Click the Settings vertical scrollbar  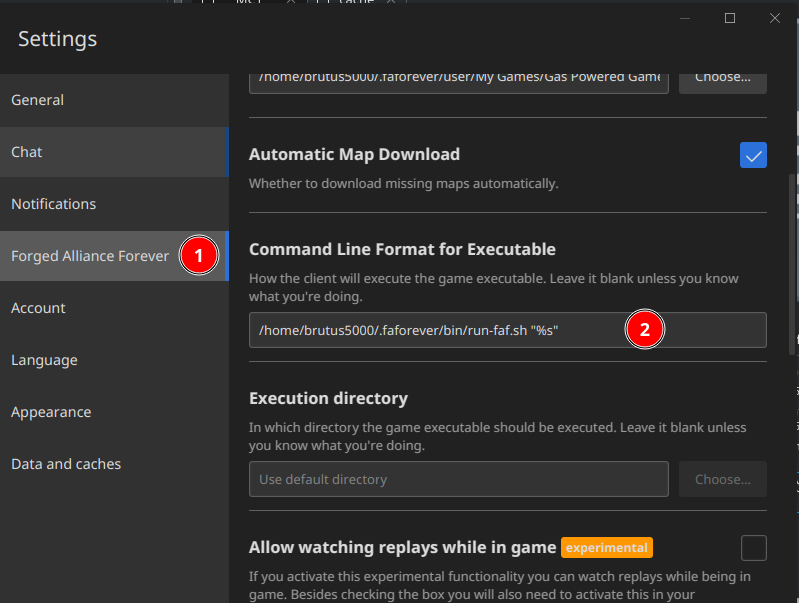tap(792, 265)
